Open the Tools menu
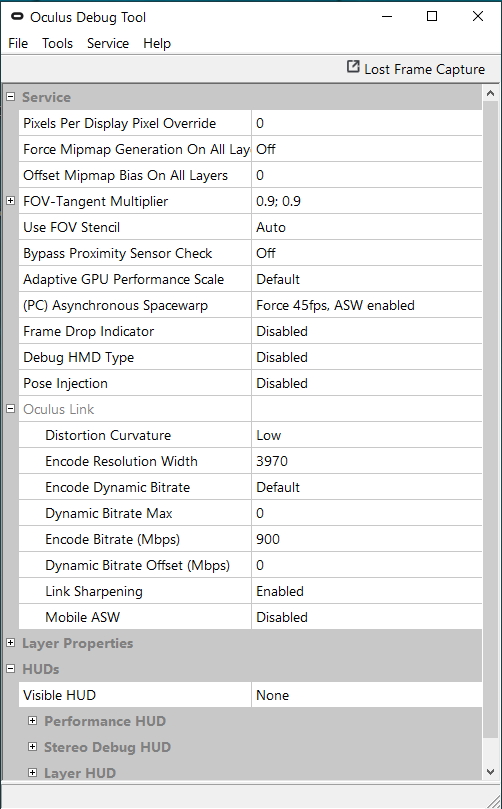This screenshot has width=502, height=809. [x=57, y=43]
